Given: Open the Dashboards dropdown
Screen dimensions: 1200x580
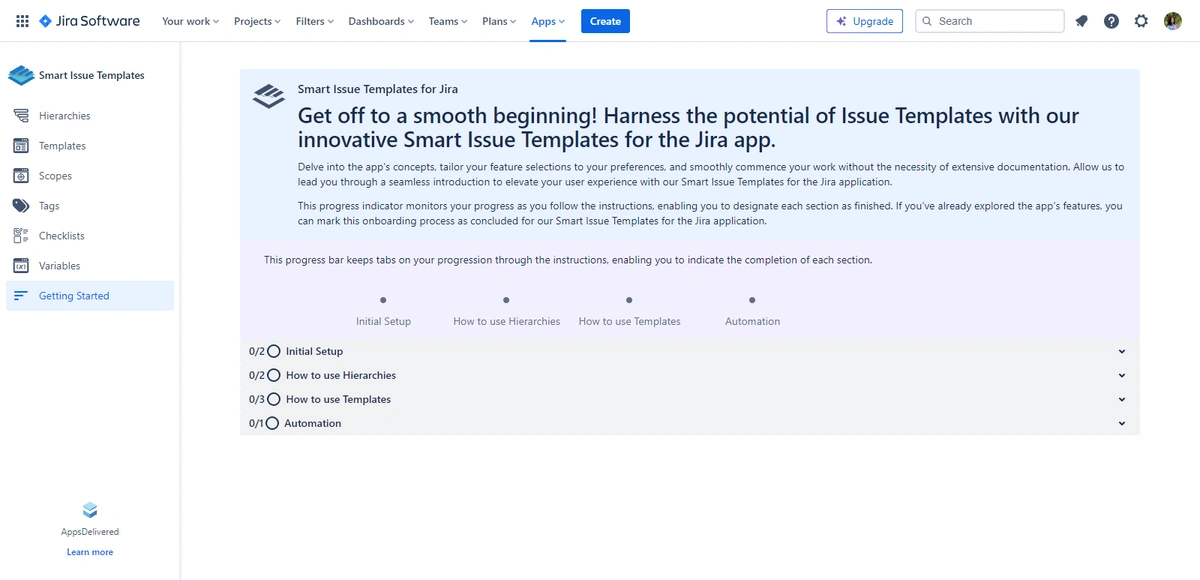Looking at the screenshot, I should tap(381, 21).
